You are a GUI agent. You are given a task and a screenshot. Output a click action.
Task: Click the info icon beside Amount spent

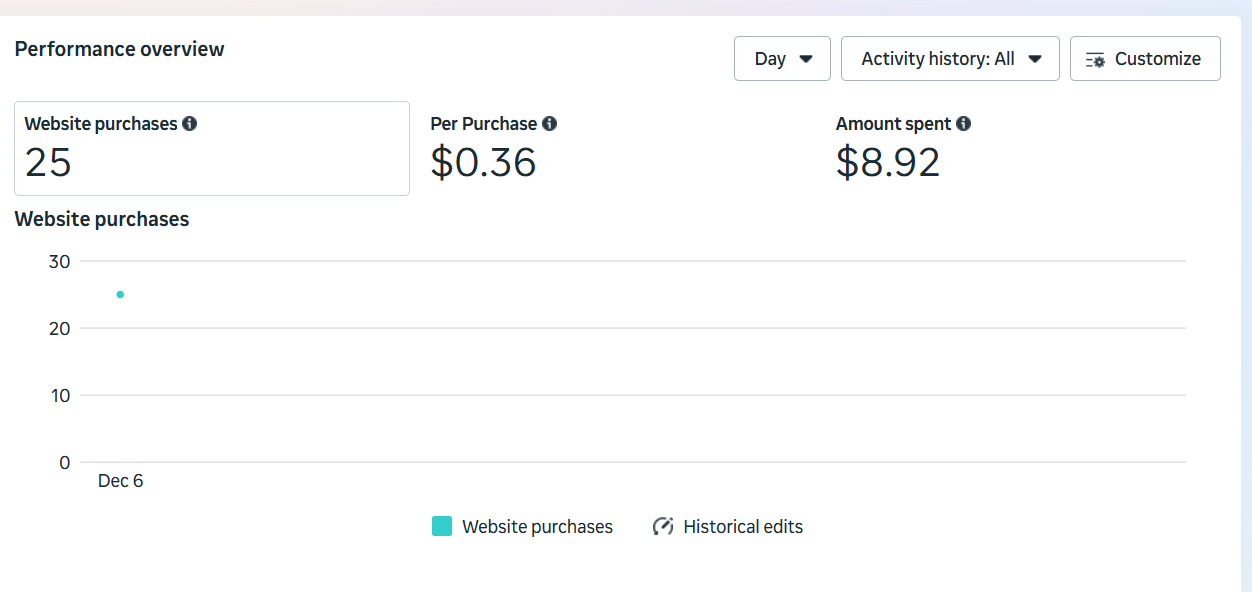pos(963,124)
